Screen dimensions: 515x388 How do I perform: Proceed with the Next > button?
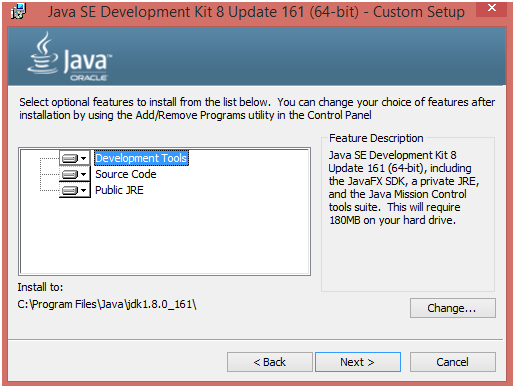tap(358, 362)
